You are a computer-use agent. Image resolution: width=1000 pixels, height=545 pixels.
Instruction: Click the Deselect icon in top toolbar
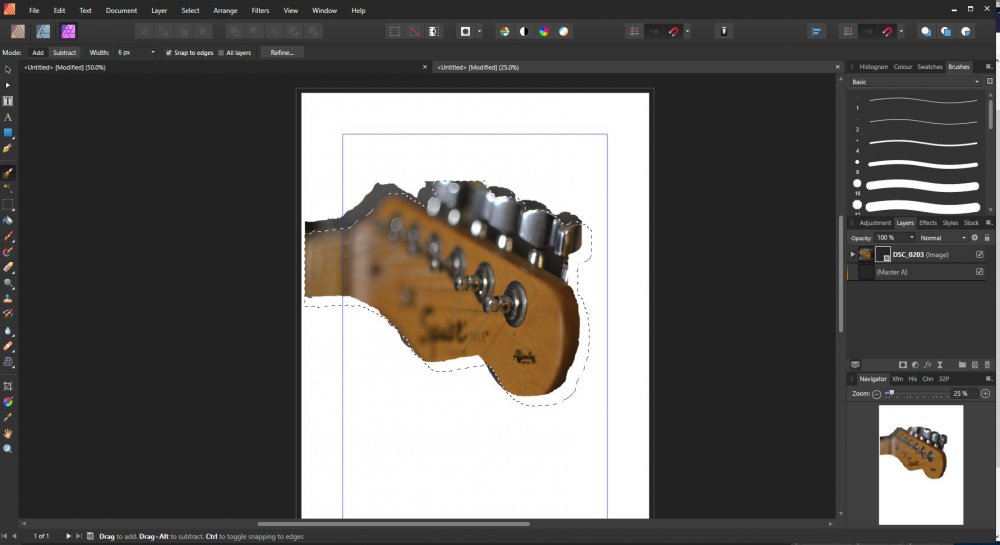coord(413,31)
